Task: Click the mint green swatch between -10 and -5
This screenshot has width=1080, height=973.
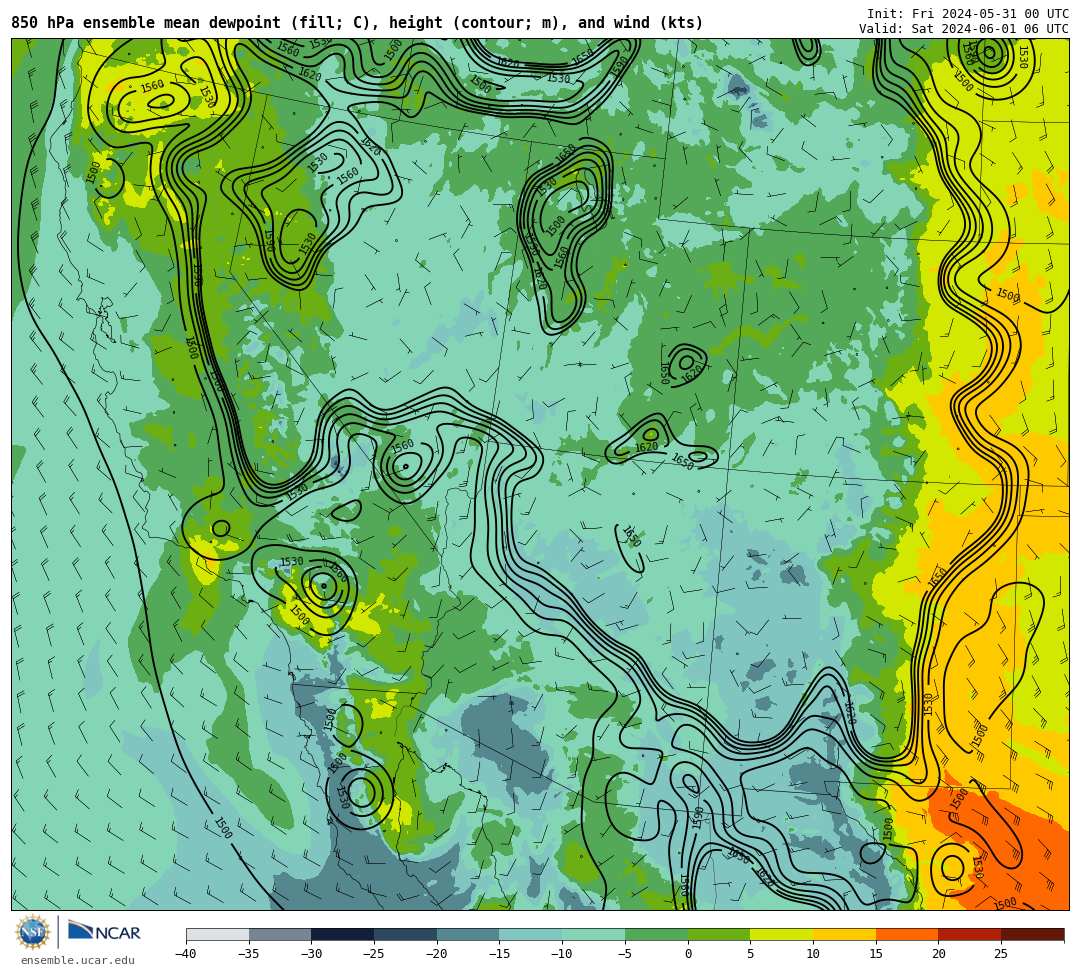Action: pos(594,934)
